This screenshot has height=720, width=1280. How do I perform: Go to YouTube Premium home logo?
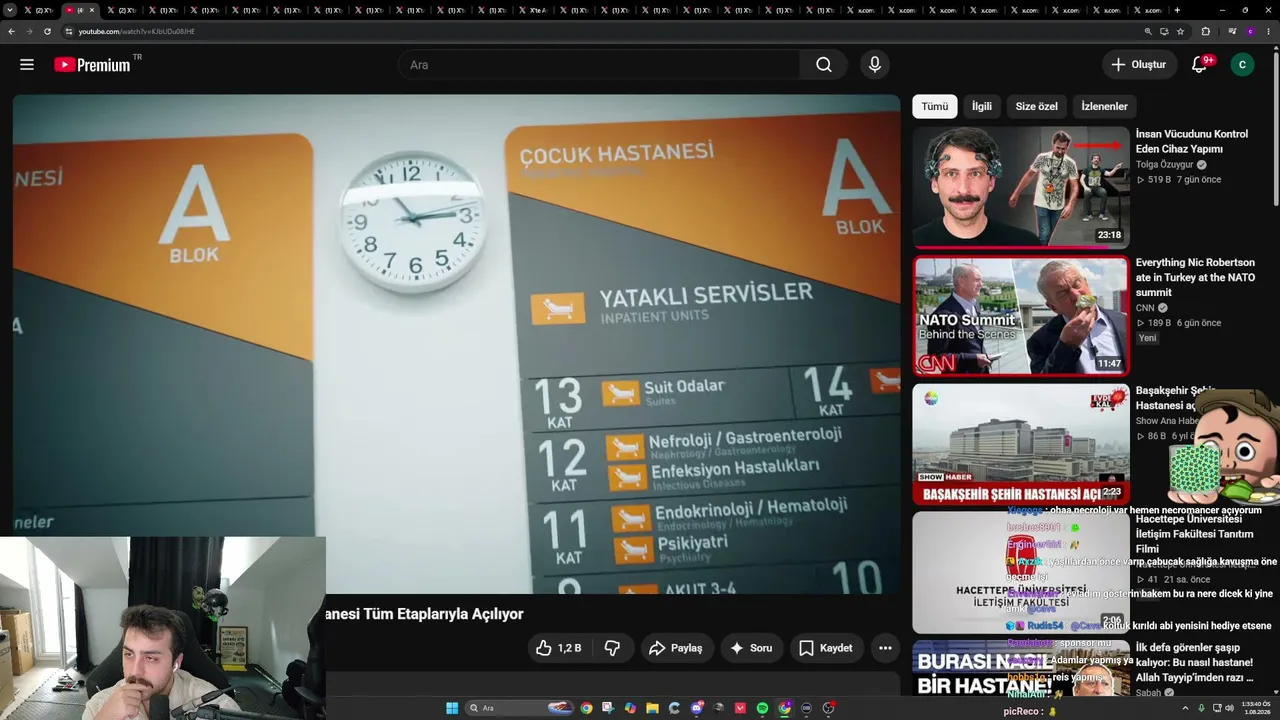tap(93, 65)
